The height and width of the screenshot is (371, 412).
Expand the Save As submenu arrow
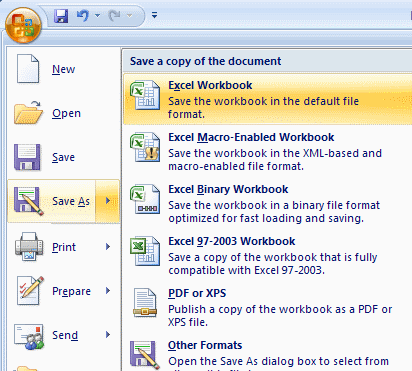tap(108, 201)
